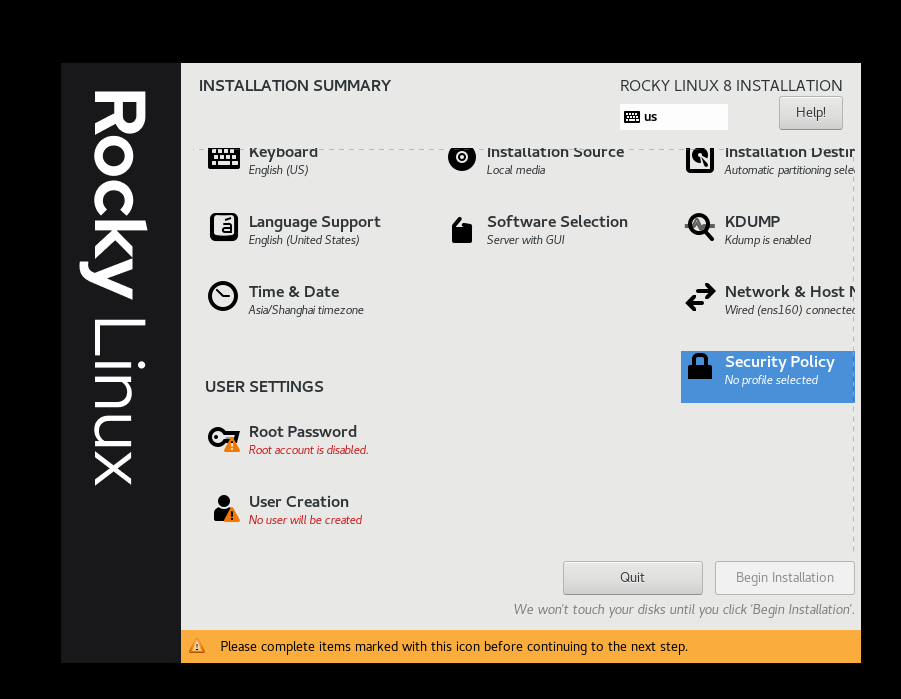Open the KDUMP label
The width and height of the screenshot is (901, 699).
tap(752, 222)
